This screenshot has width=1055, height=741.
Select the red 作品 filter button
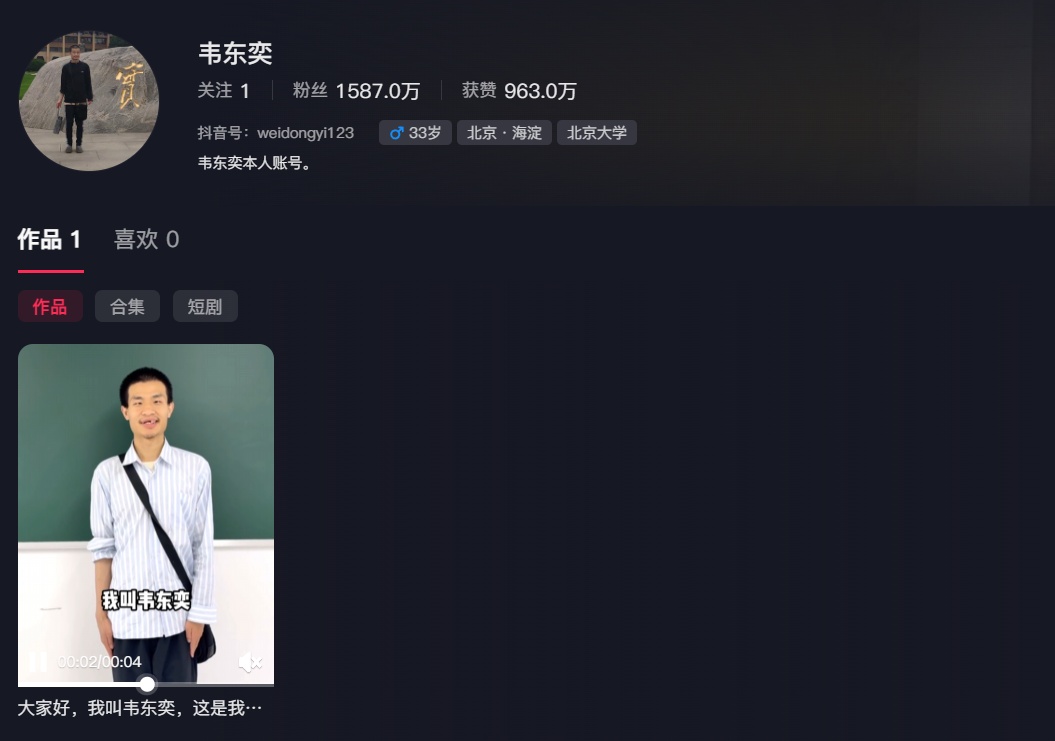[x=50, y=306]
